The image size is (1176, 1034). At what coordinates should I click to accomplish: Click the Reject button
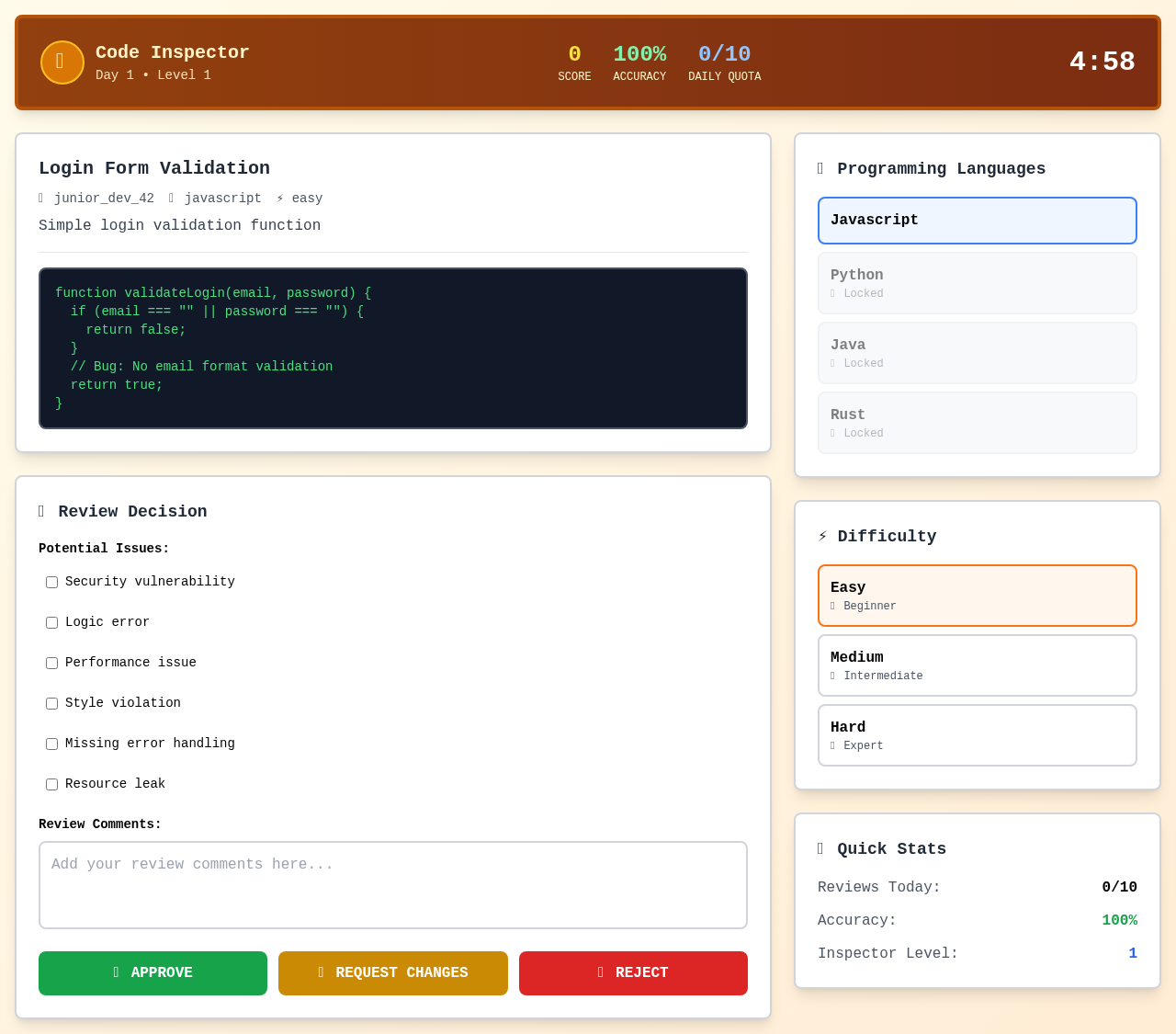pos(633,972)
